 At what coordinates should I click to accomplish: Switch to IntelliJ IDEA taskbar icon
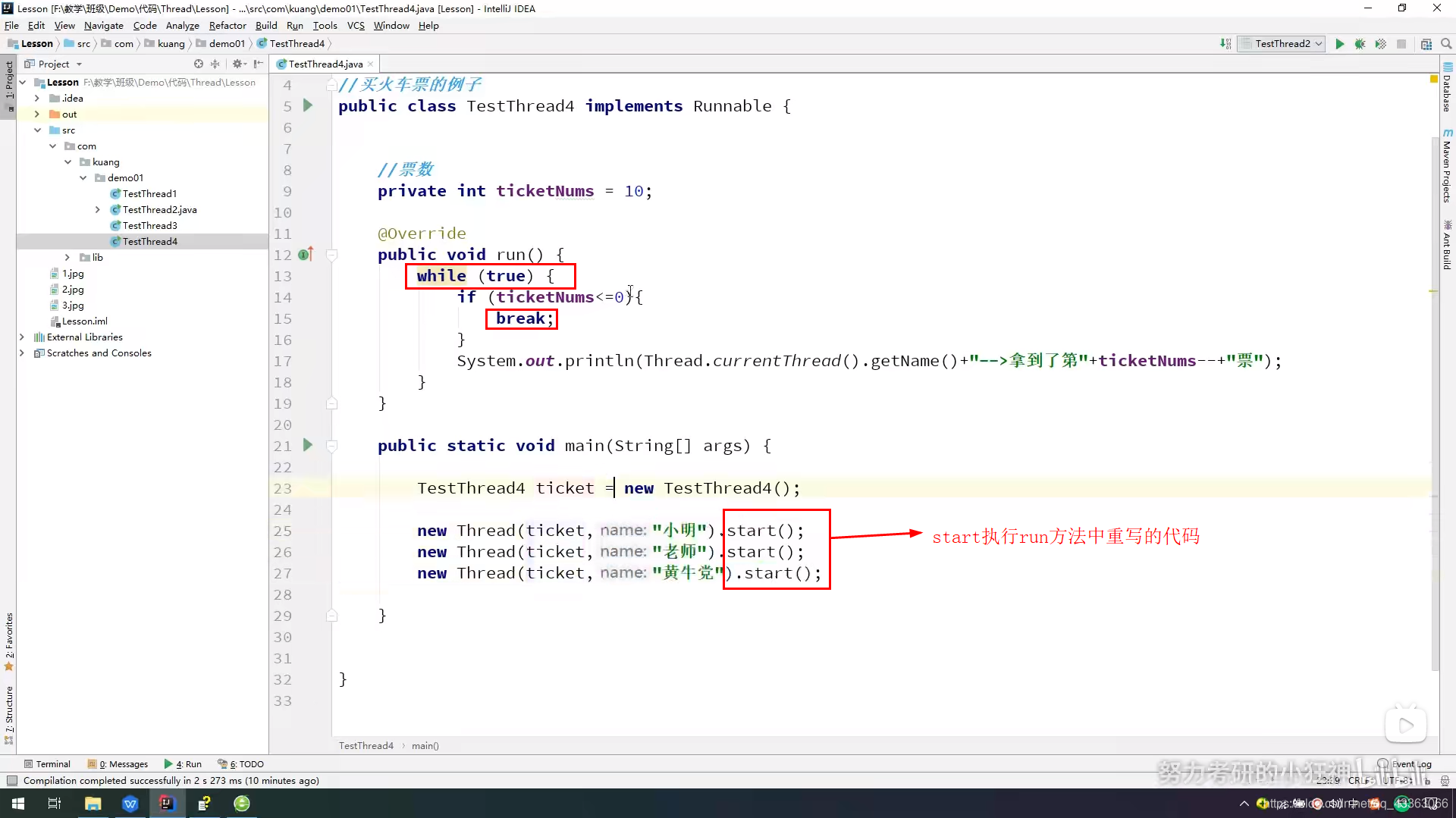coord(167,804)
